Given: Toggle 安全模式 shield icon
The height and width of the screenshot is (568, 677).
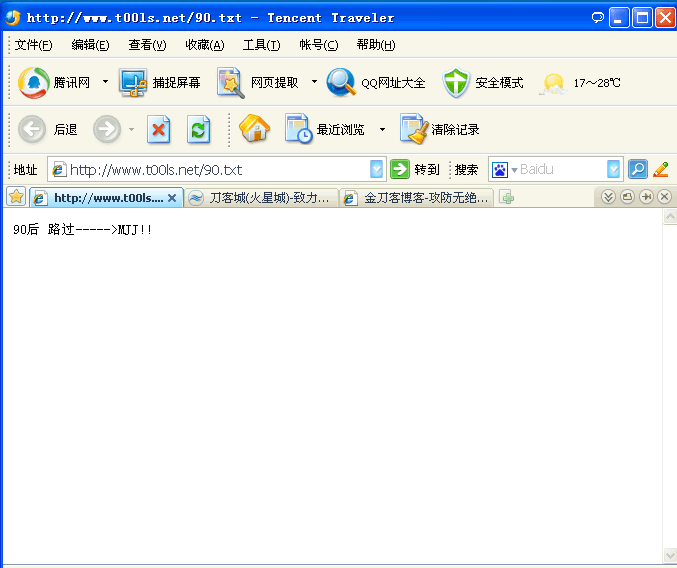Looking at the screenshot, I should [x=456, y=82].
